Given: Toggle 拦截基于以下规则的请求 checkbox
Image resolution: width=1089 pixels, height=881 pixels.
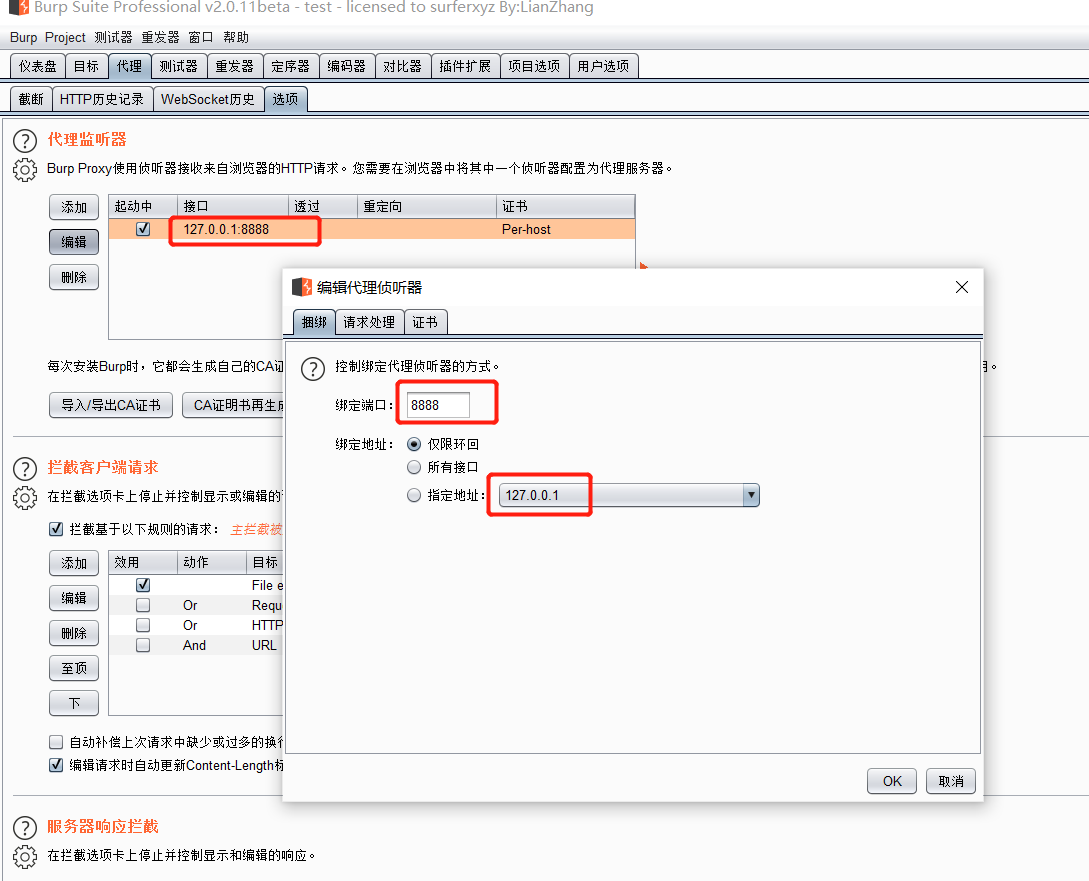Looking at the screenshot, I should pos(56,529).
